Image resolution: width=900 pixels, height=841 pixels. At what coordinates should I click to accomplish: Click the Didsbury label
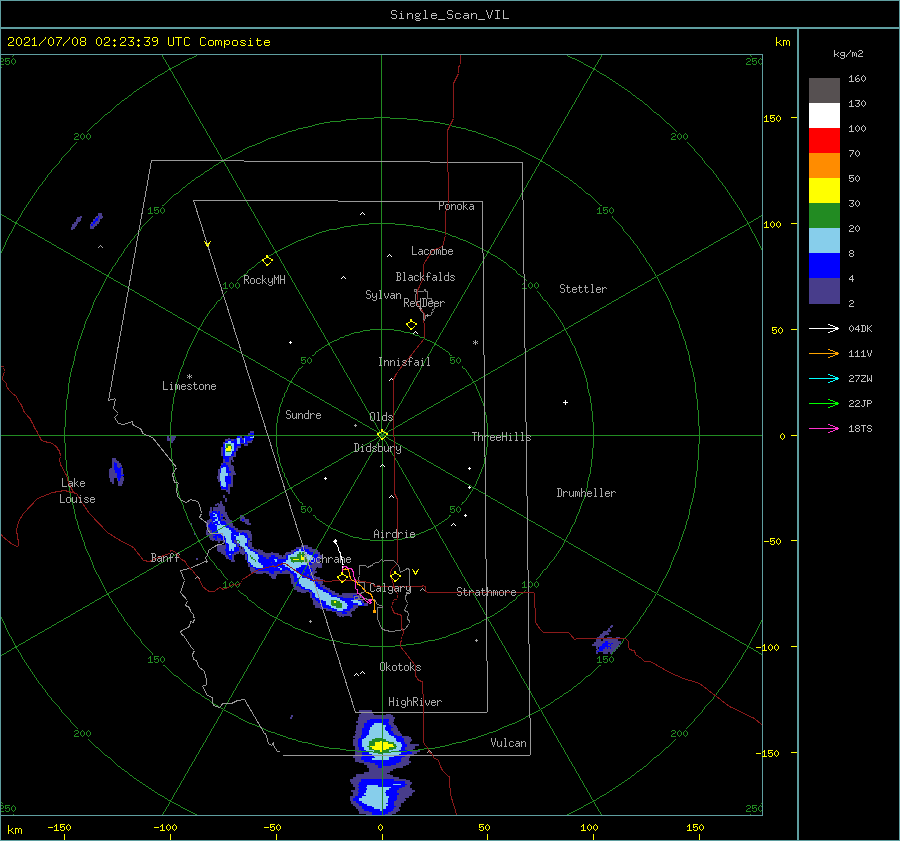click(x=377, y=448)
